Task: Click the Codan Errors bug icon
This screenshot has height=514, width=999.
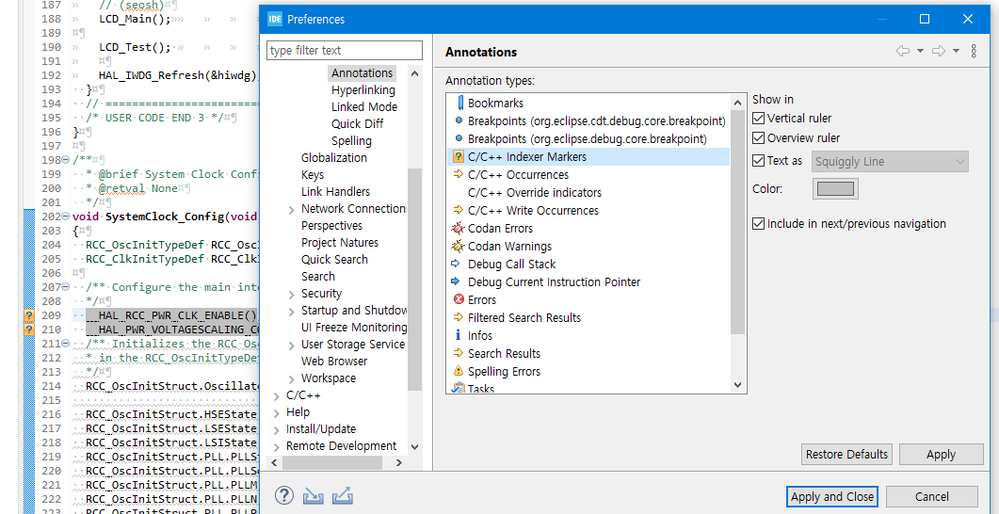Action: [x=457, y=228]
